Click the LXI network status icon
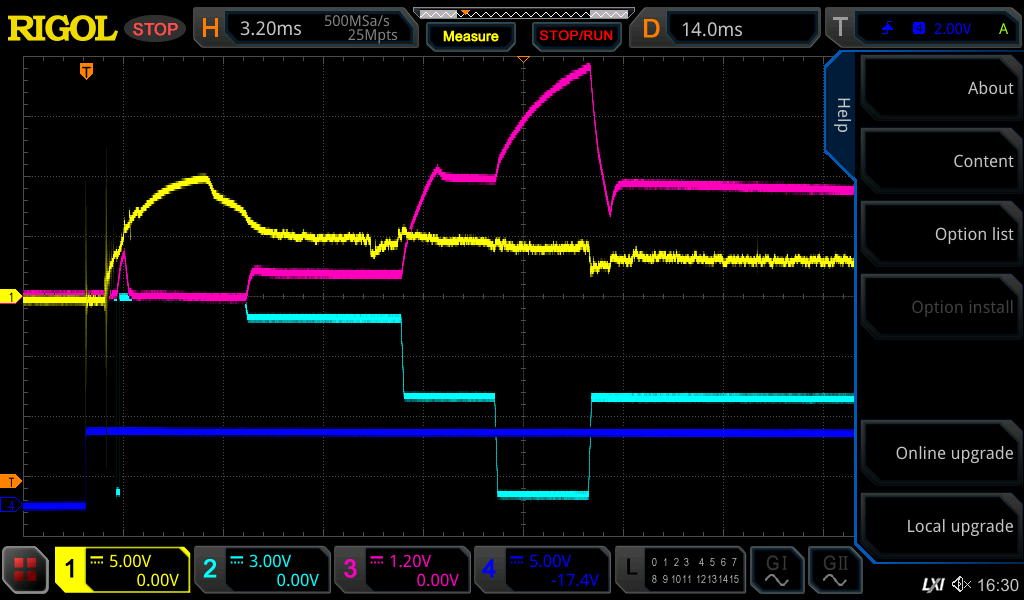1024x600 pixels. click(x=932, y=584)
